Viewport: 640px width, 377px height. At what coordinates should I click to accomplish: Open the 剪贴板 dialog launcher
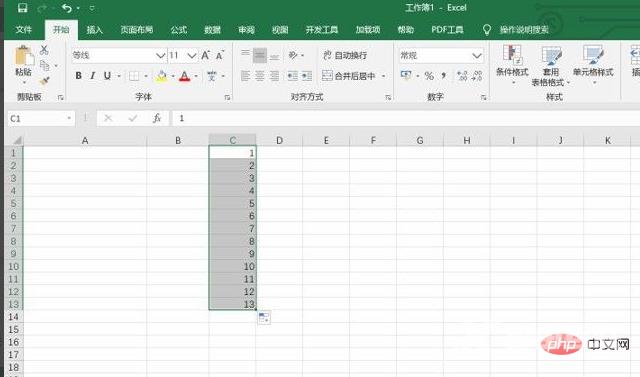click(60, 98)
